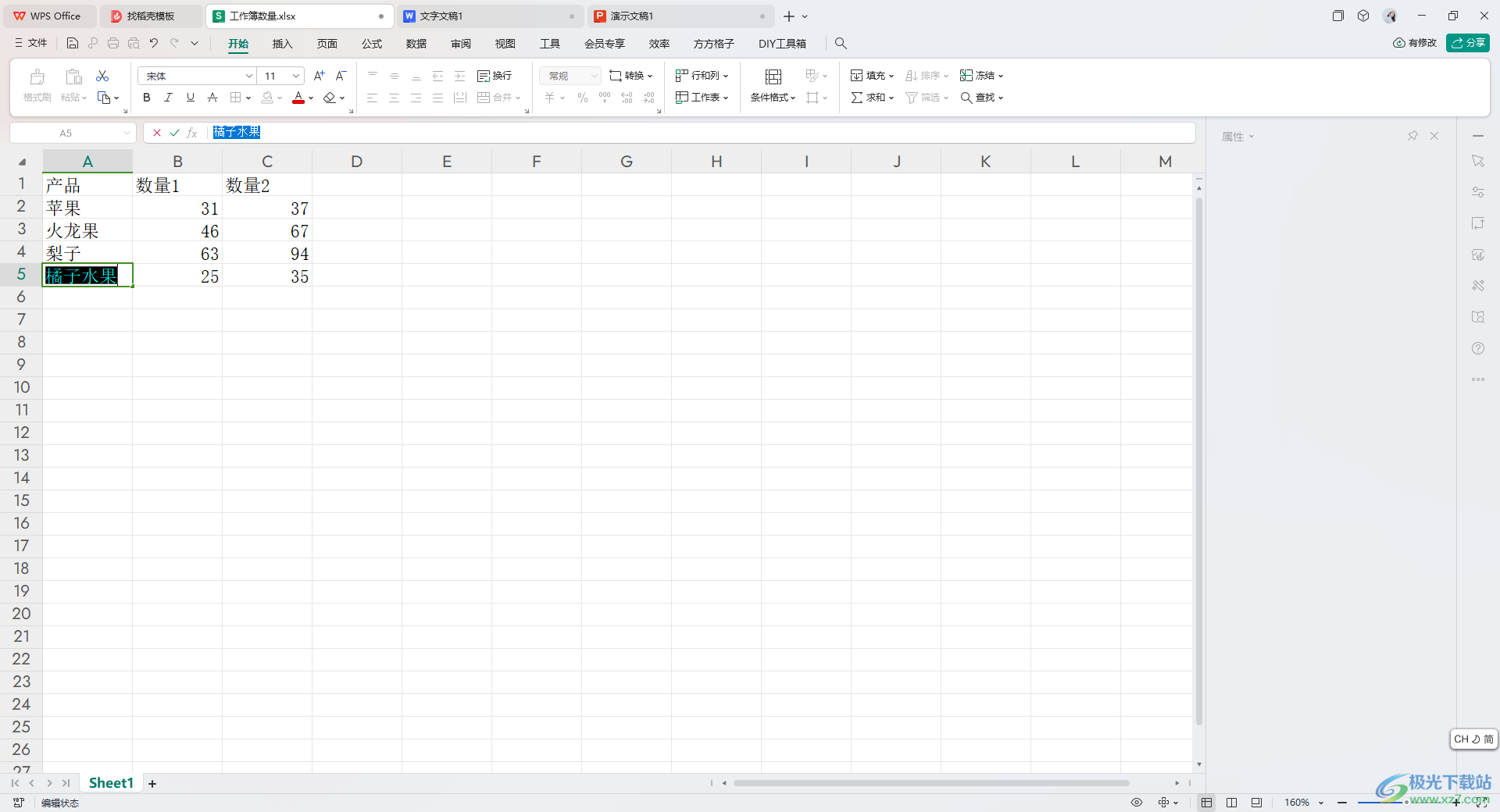The width and height of the screenshot is (1500, 812).
Task: Click the zoom out minus button
Action: [1342, 803]
